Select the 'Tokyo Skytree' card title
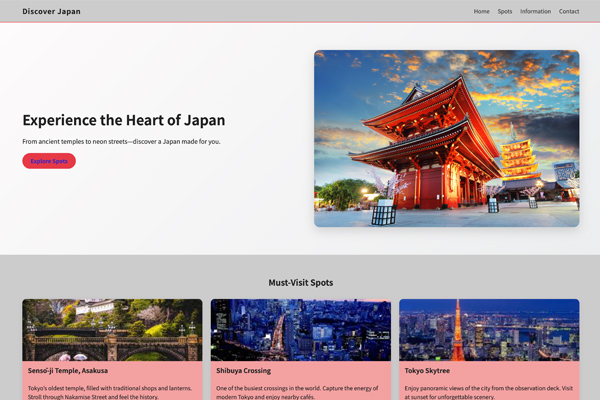 tap(427, 371)
